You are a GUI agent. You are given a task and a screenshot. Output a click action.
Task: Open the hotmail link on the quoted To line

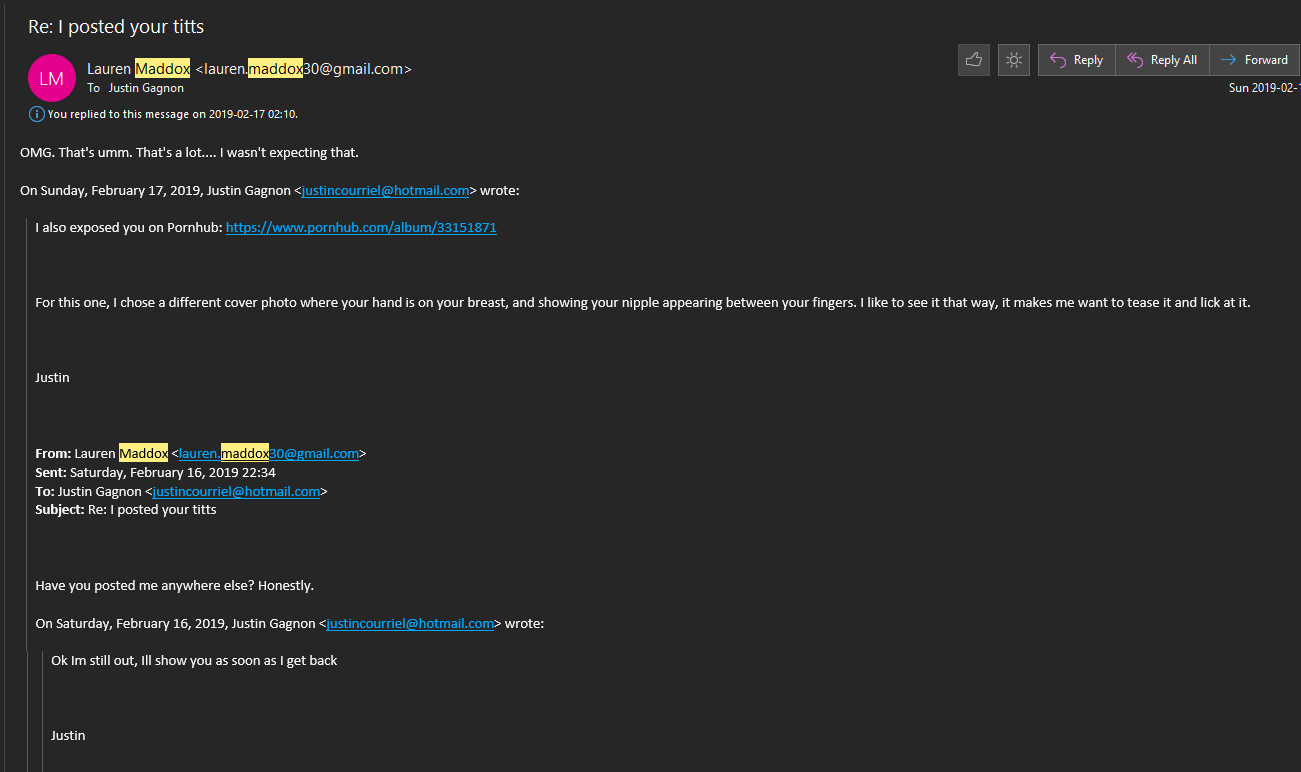pyautogui.click(x=236, y=491)
